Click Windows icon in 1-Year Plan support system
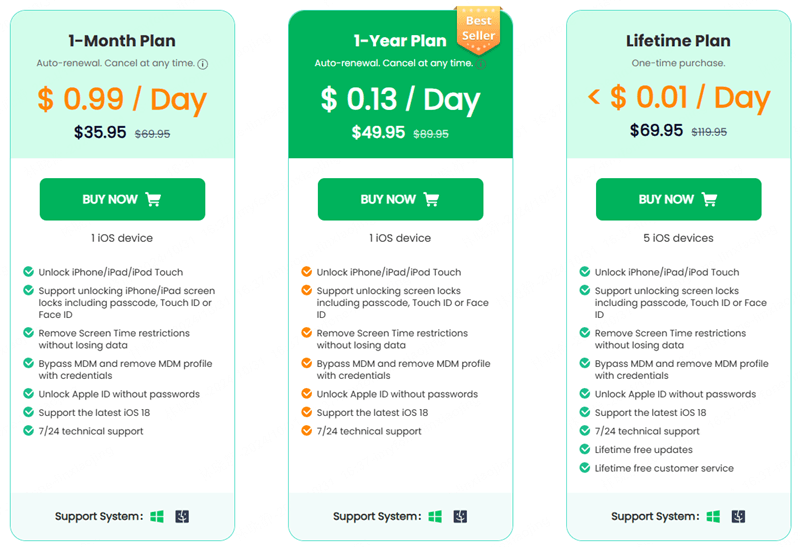This screenshot has height=547, width=800. click(435, 517)
